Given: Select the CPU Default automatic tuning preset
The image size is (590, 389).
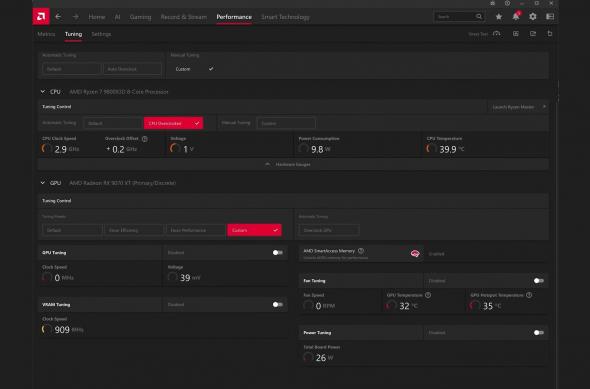Looking at the screenshot, I should click(x=113, y=123).
